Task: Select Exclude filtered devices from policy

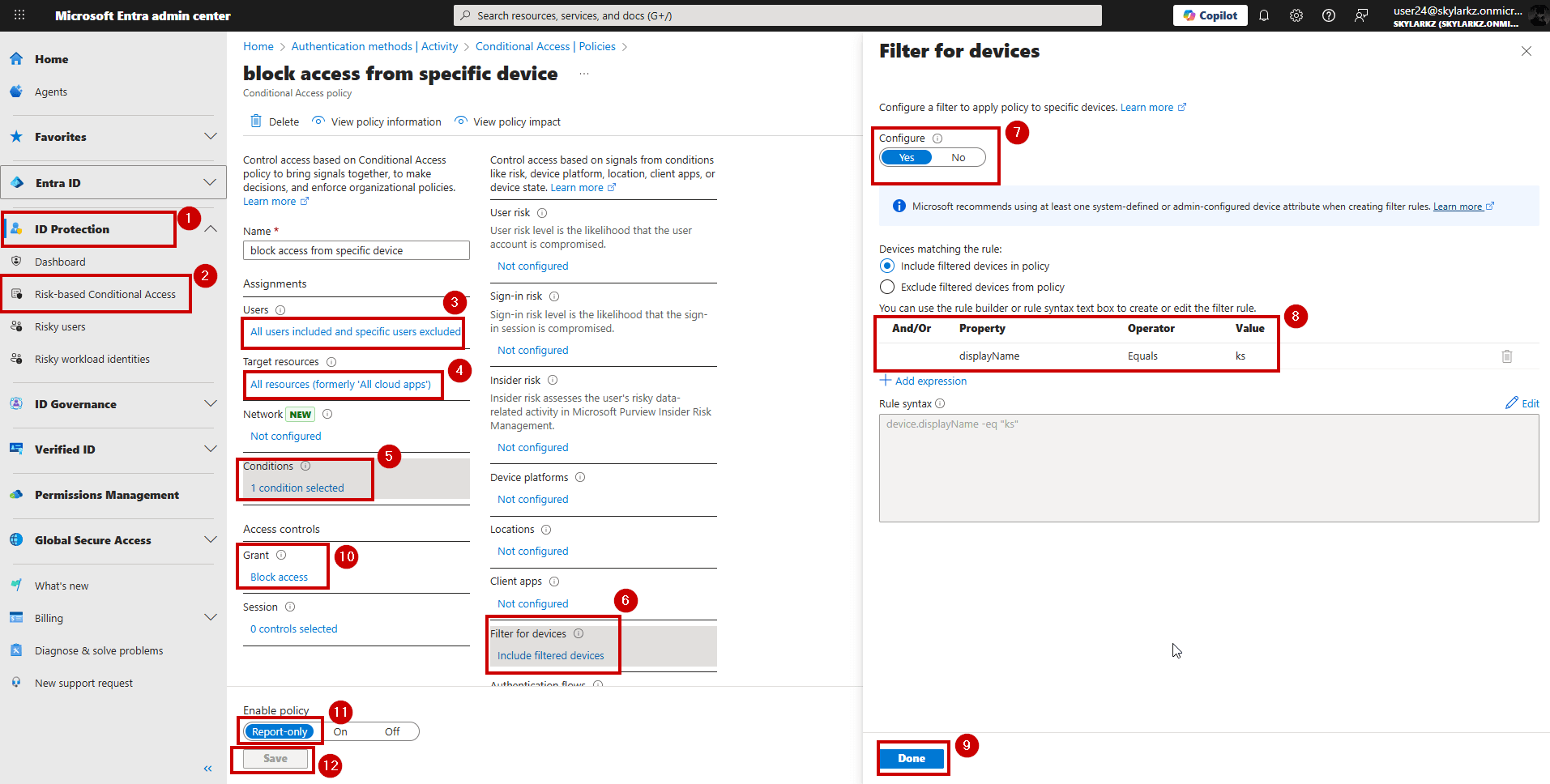Action: pyautogui.click(x=886, y=286)
